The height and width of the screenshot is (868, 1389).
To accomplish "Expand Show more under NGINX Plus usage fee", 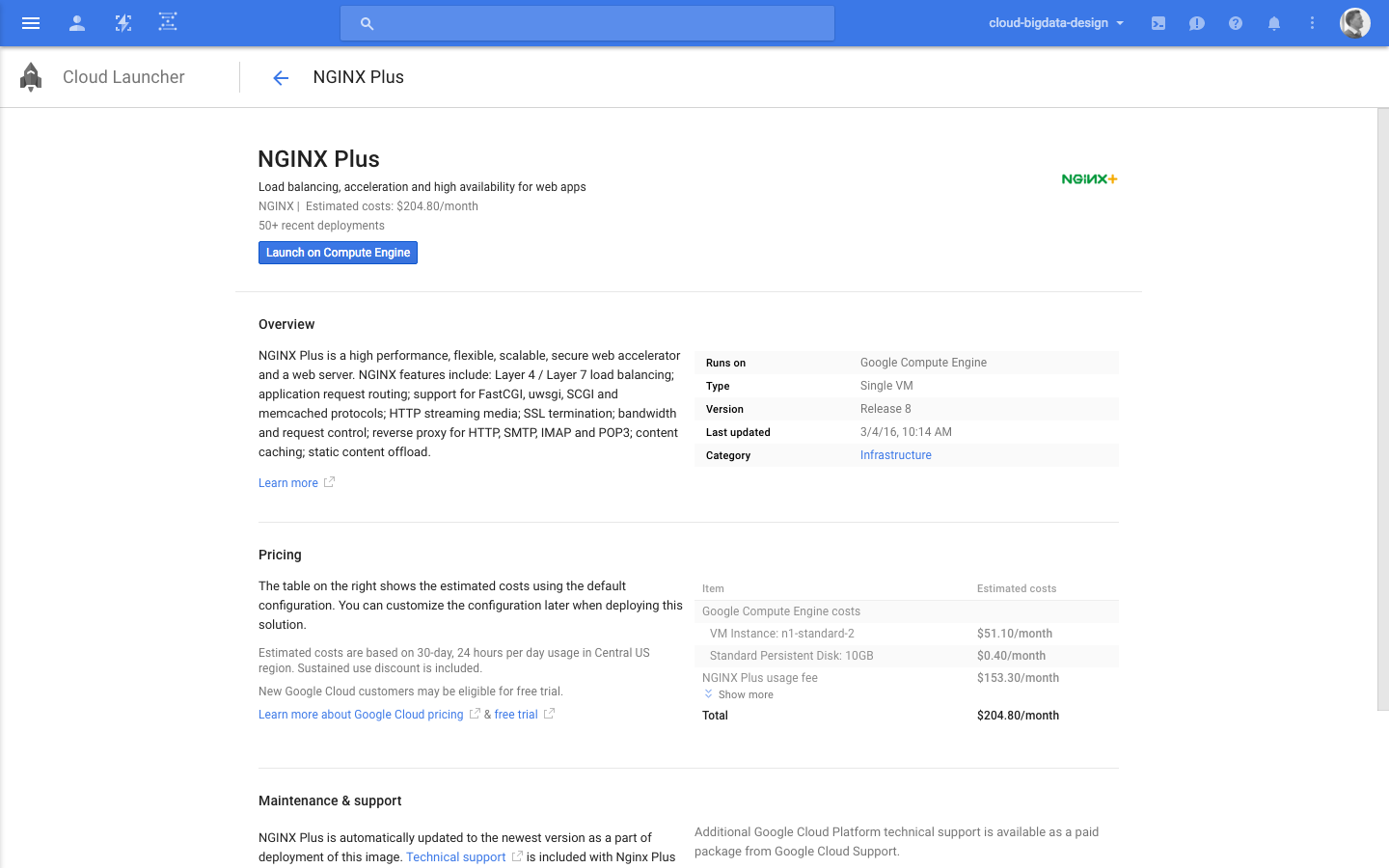I will pyautogui.click(x=739, y=694).
